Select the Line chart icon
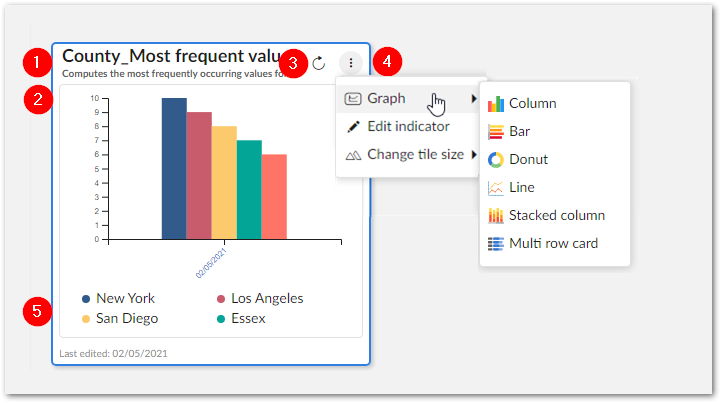Screen dimensions: 721x403 (495, 187)
